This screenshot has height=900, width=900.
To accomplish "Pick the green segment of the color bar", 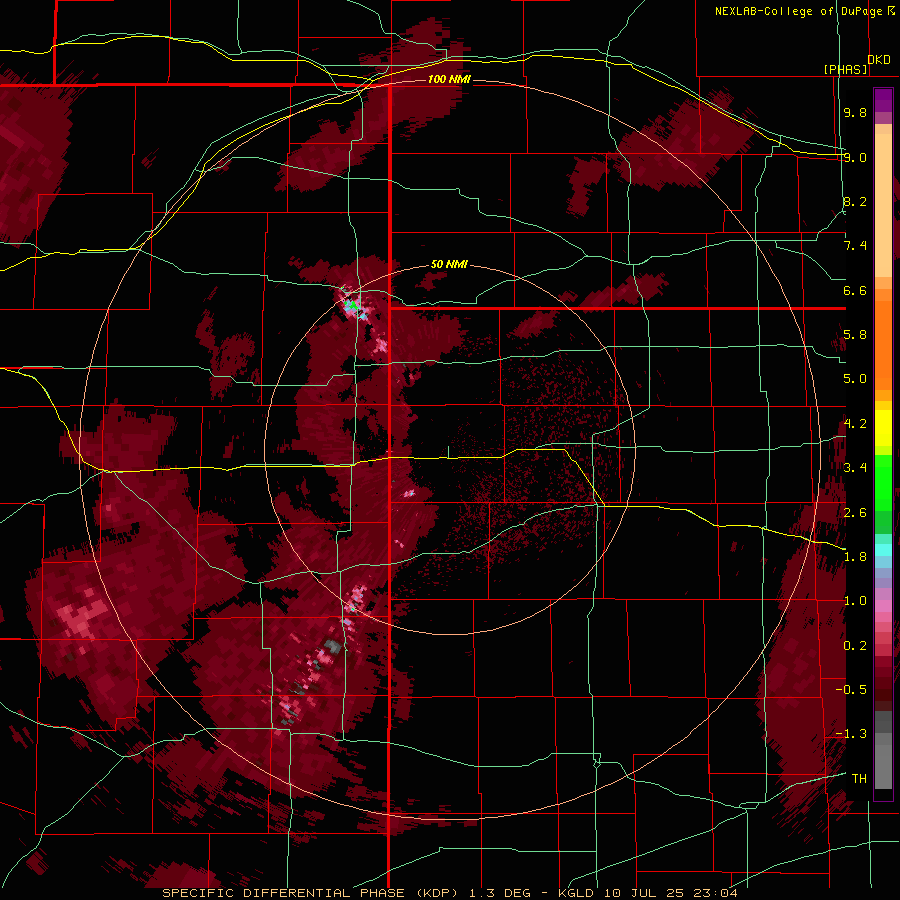I will coord(883,482).
